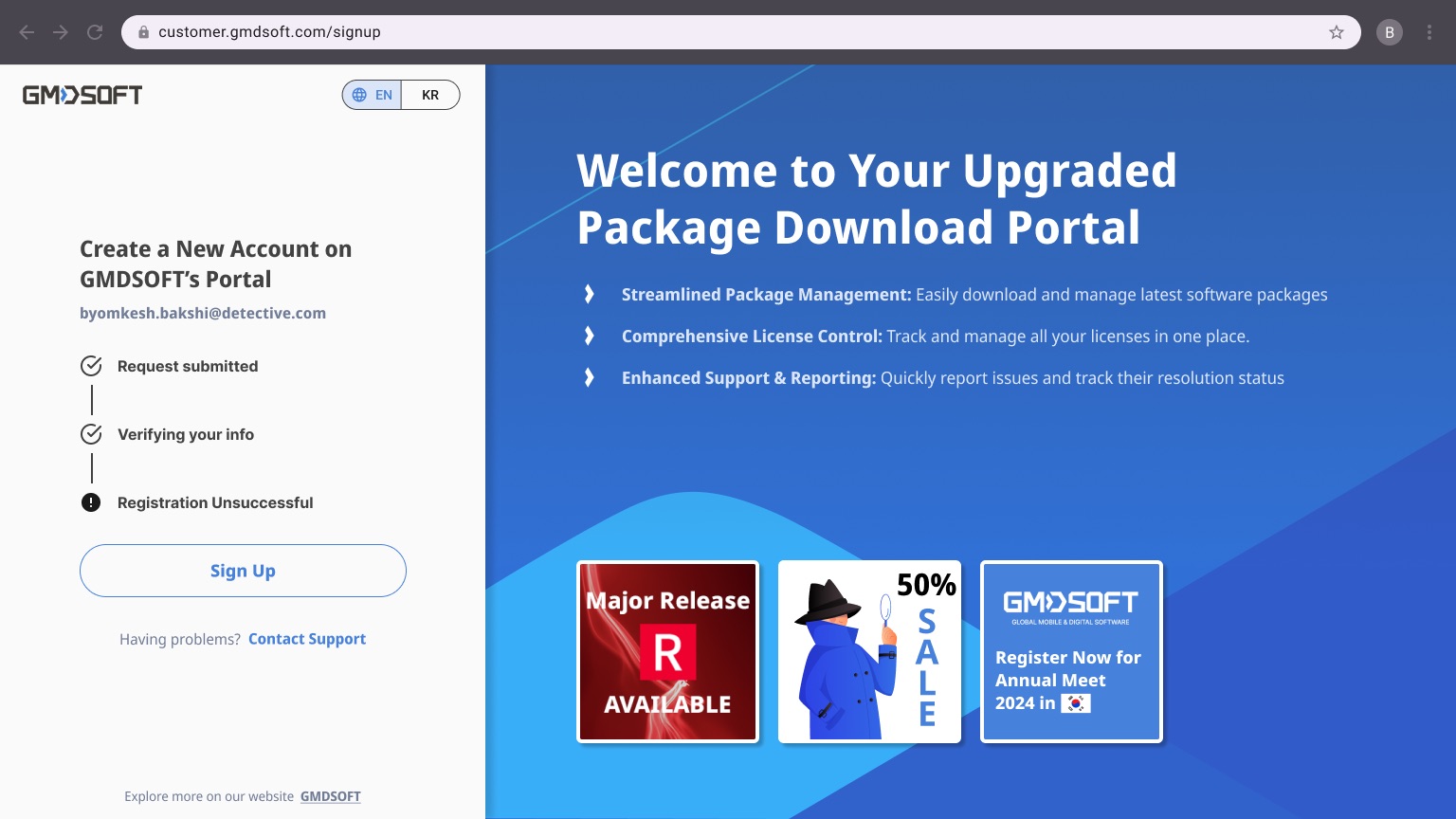
Task: Click the Request submitted checkmark icon
Action: click(91, 366)
